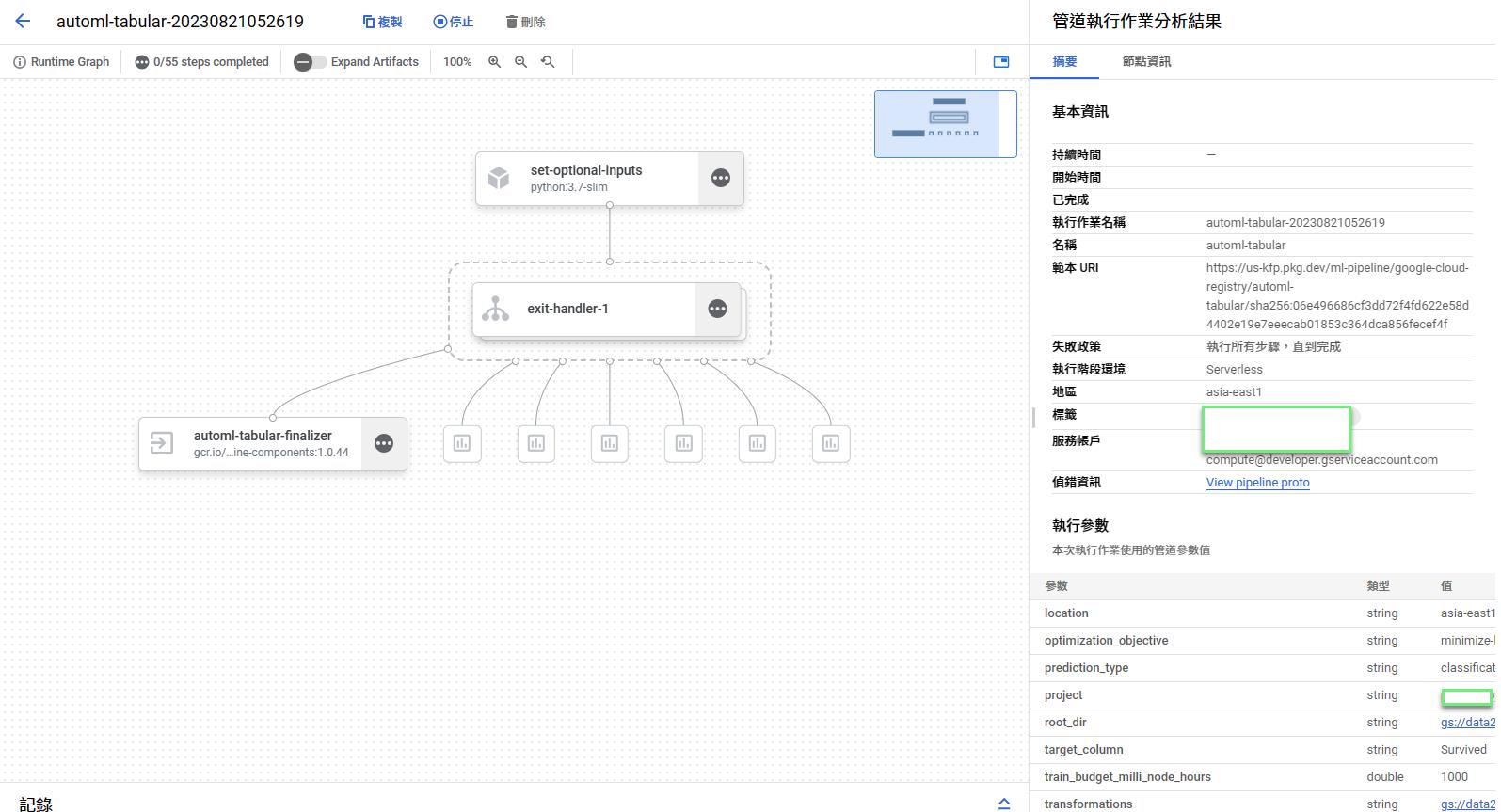Screen dimensions: 1501x812
Task: Delete the run using 刪除 button
Action: (525, 22)
